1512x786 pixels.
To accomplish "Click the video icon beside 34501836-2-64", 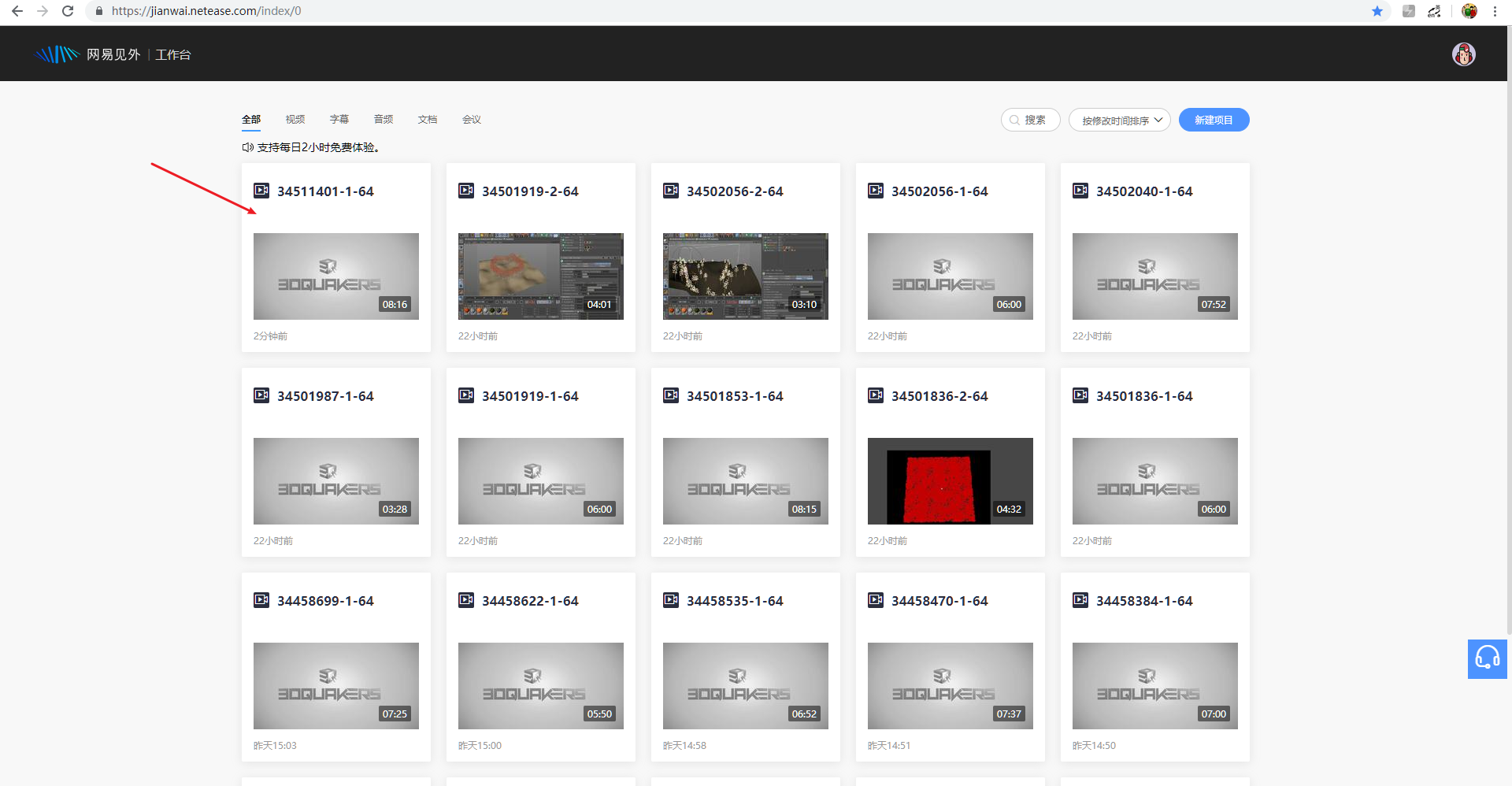I will [x=876, y=395].
